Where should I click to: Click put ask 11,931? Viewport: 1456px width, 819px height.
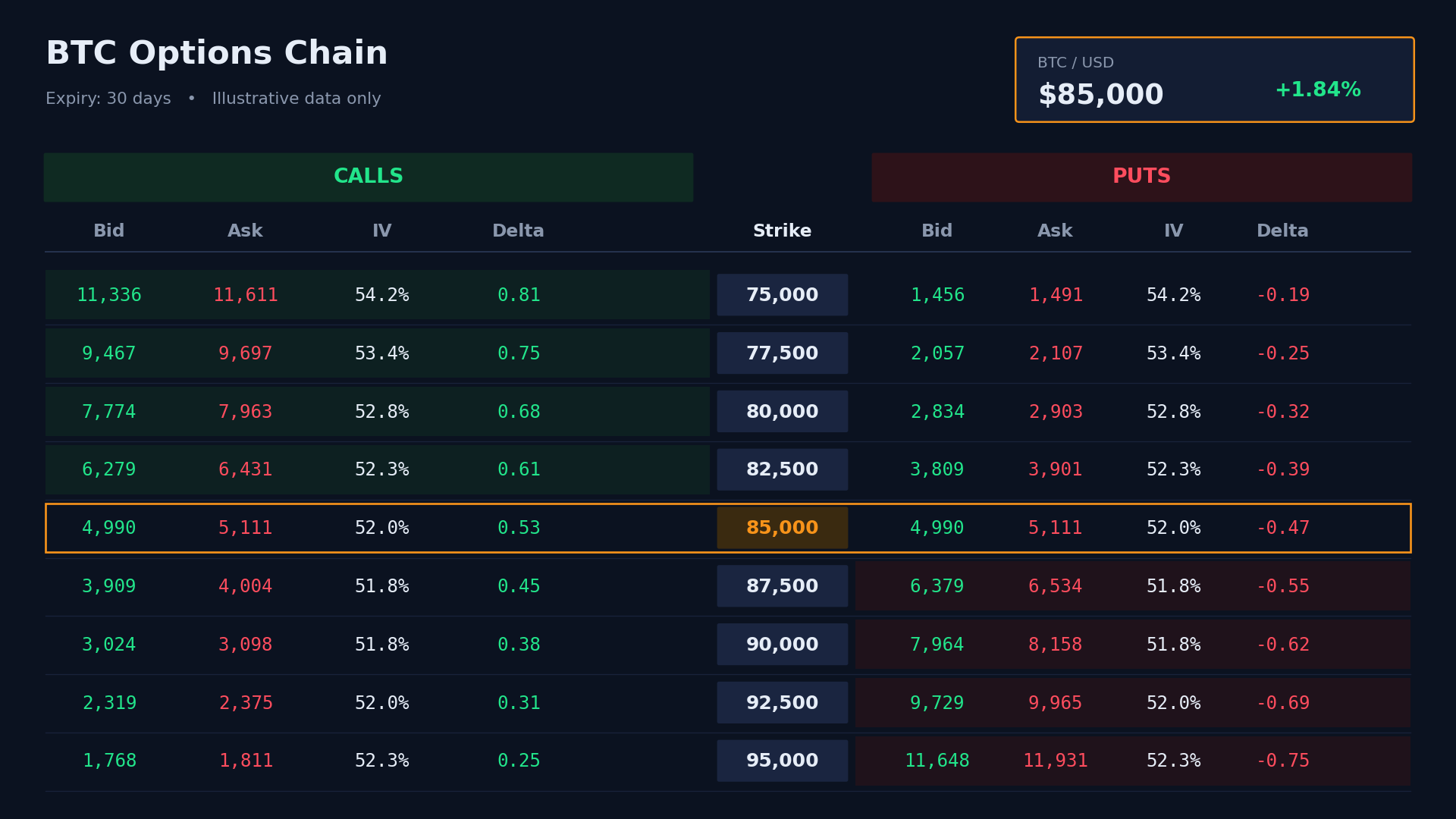(x=1056, y=761)
